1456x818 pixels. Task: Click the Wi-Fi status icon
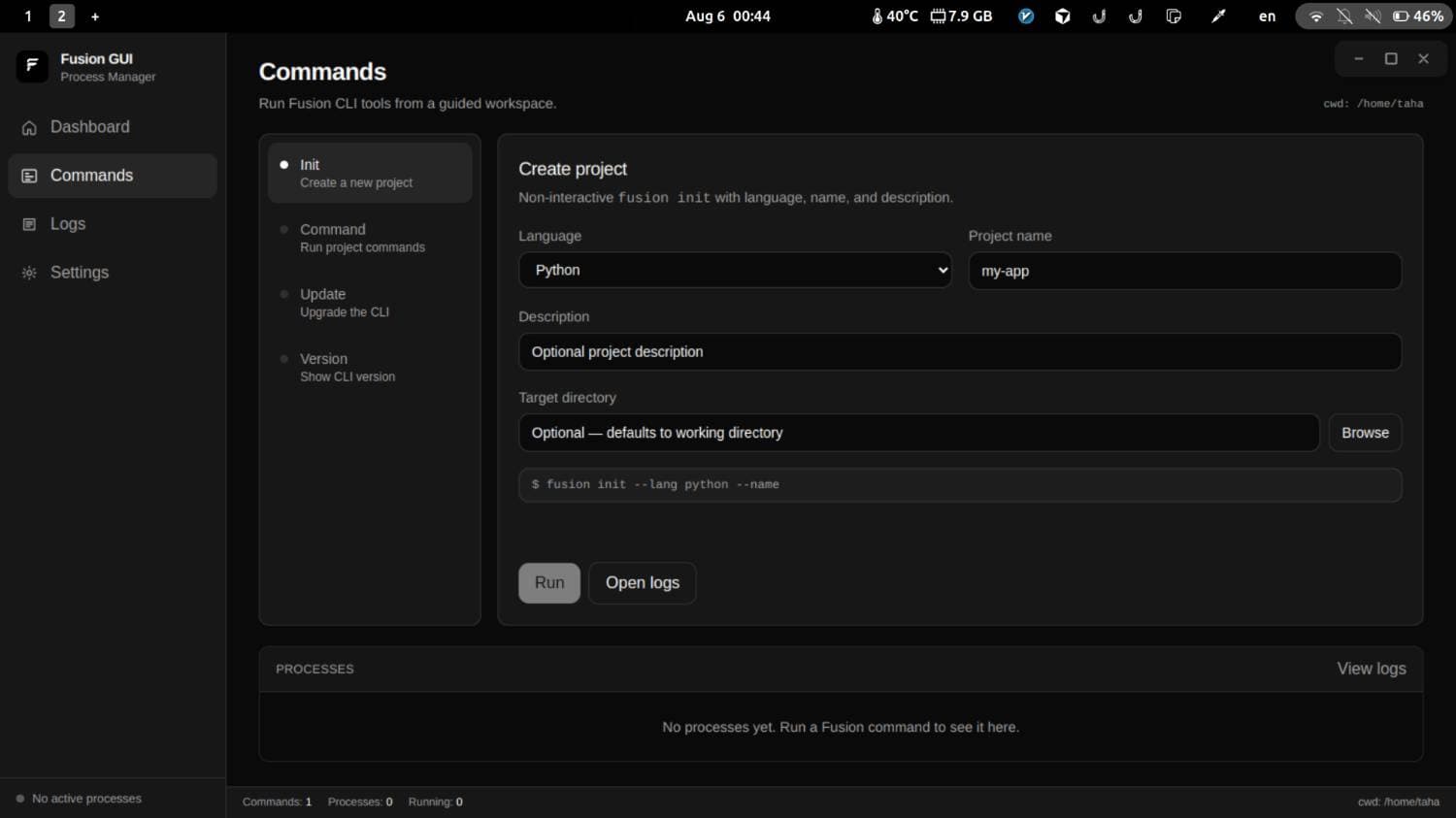click(x=1316, y=16)
